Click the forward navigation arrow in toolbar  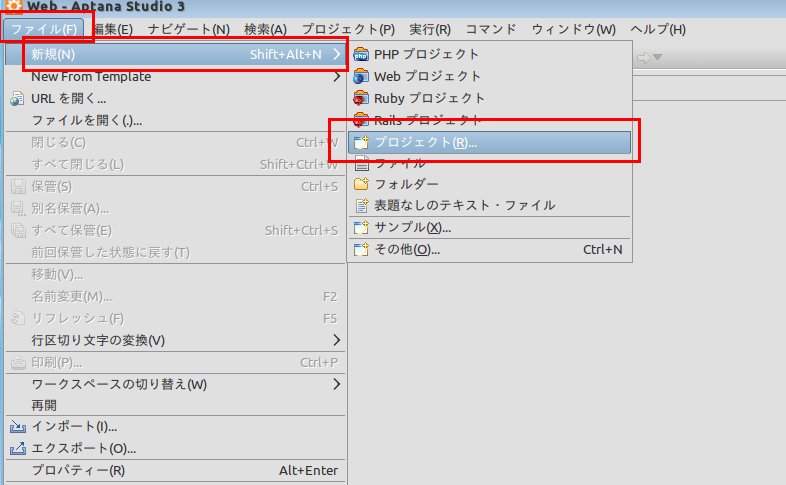[x=644, y=58]
